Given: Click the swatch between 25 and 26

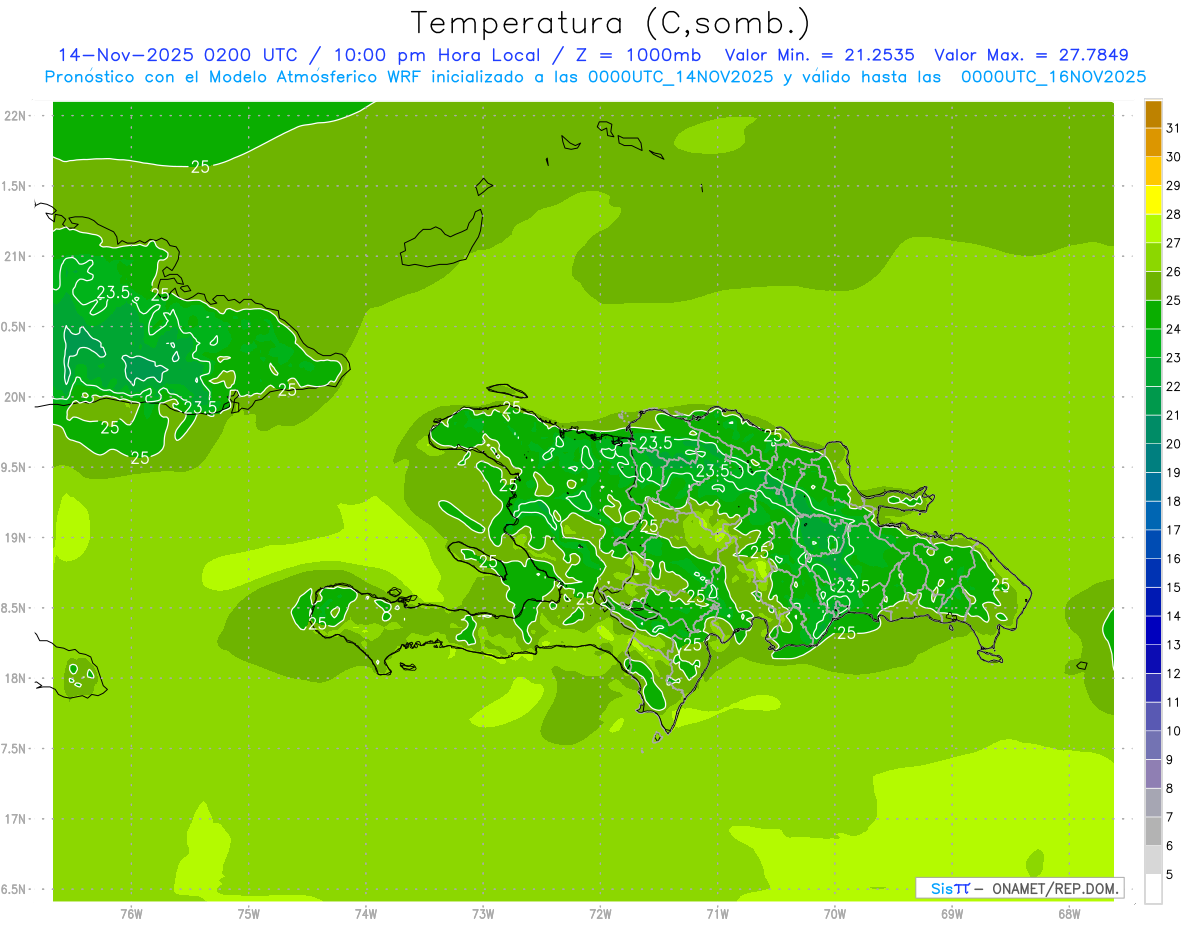Looking at the screenshot, I should click(x=1153, y=286).
